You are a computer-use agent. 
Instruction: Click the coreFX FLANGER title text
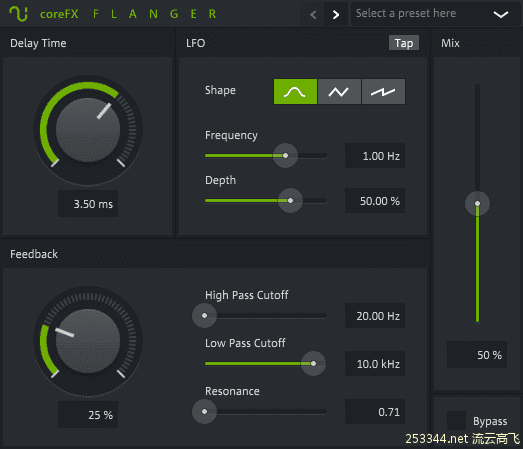128,14
